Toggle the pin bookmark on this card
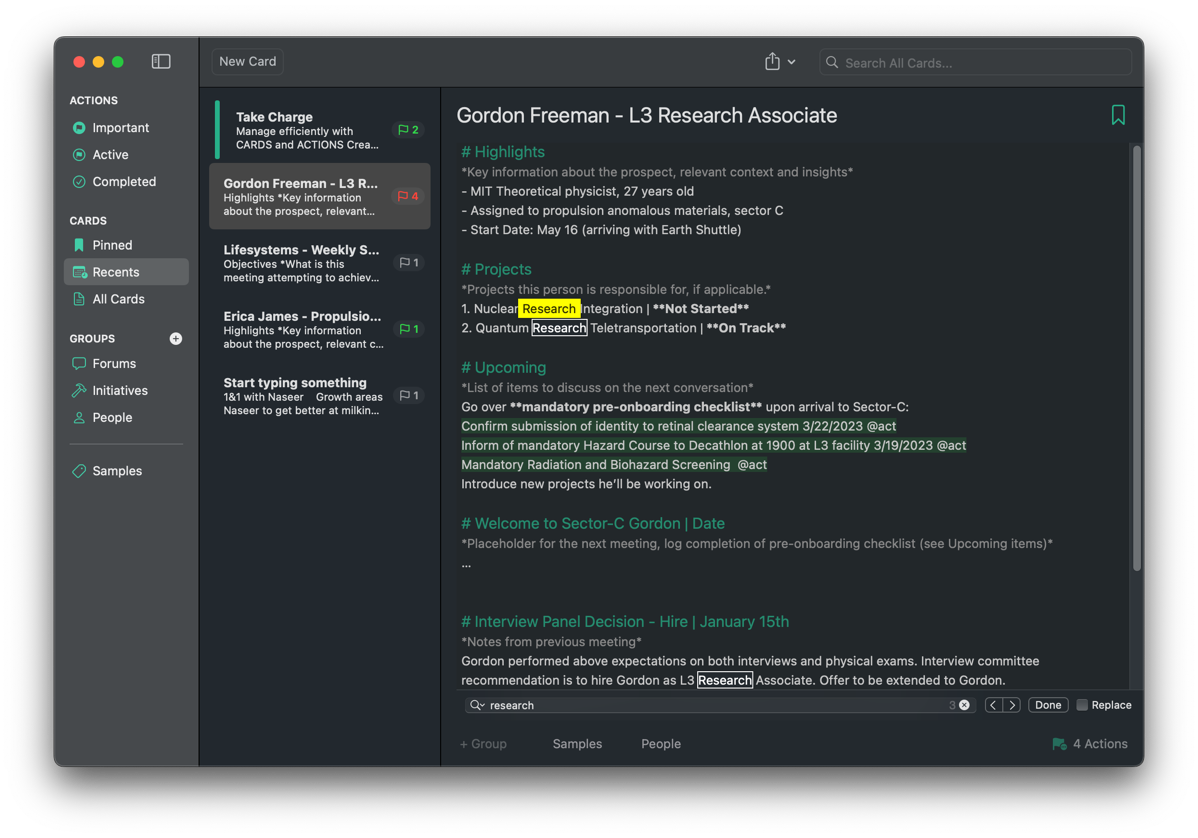This screenshot has width=1198, height=838. (x=1118, y=115)
